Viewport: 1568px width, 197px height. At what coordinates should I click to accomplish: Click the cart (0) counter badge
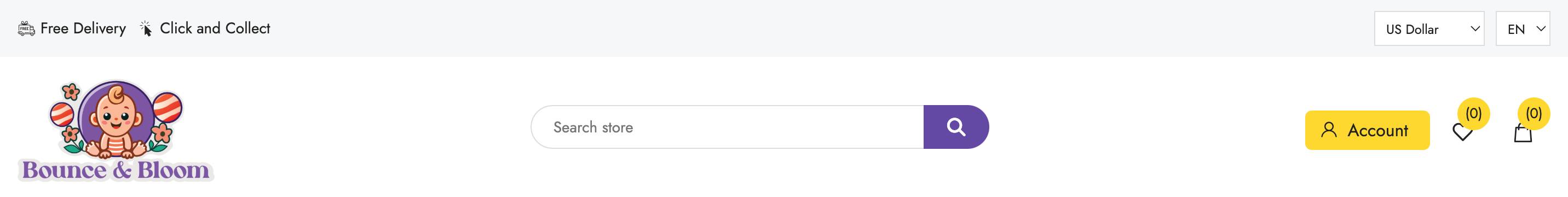click(1534, 114)
